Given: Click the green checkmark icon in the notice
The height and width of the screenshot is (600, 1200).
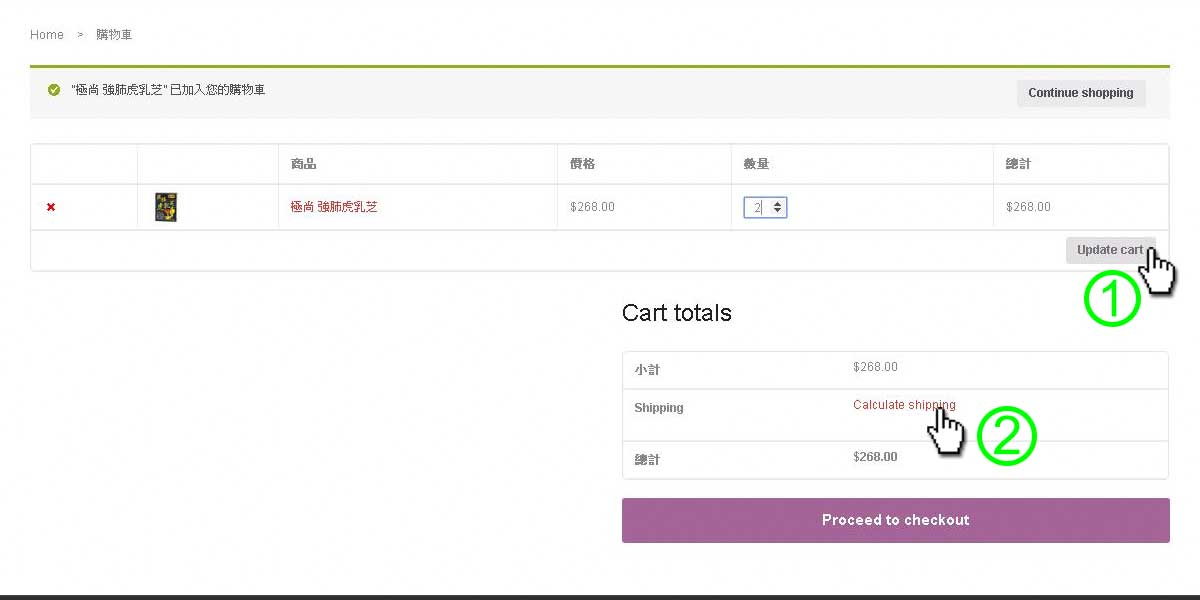Looking at the screenshot, I should click(54, 90).
